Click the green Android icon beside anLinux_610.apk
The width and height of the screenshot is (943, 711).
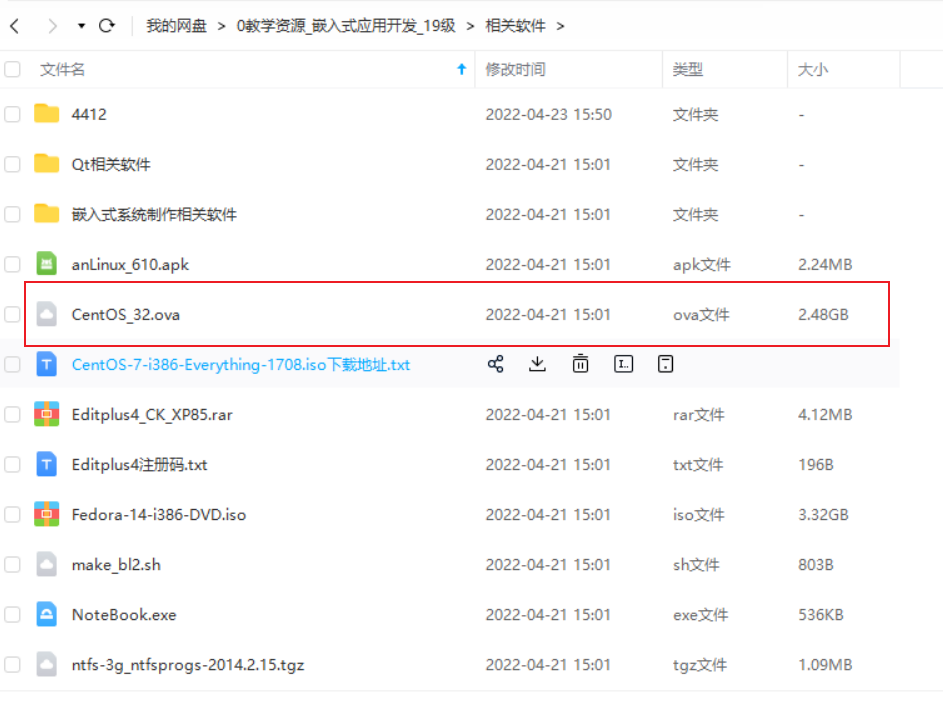tap(45, 264)
